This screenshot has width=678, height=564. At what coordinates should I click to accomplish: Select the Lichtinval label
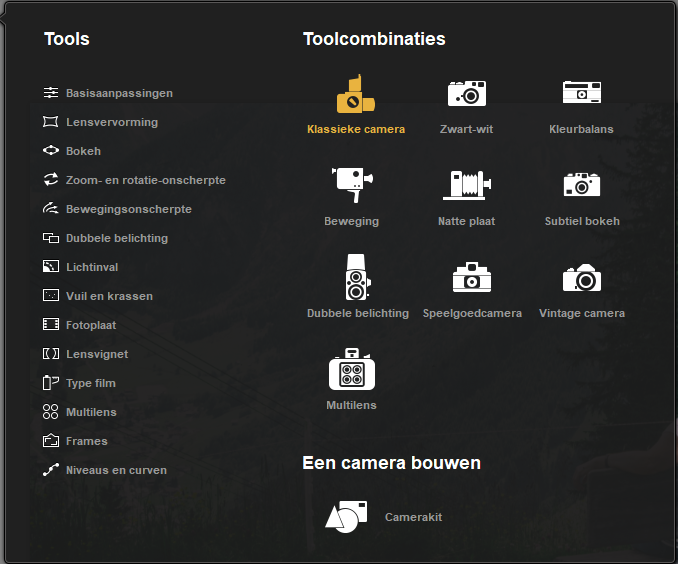click(92, 267)
